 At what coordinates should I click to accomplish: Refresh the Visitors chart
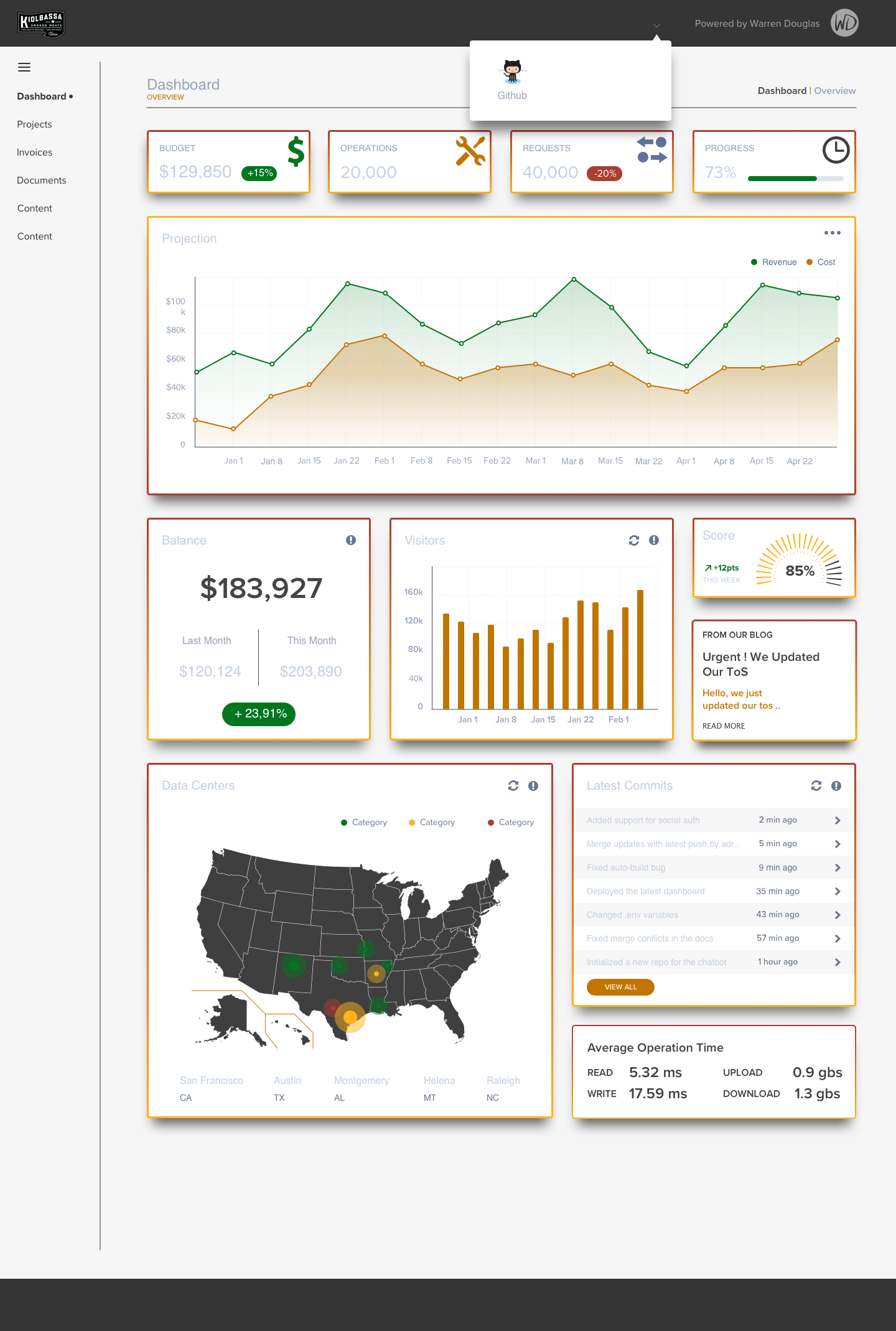click(x=634, y=540)
